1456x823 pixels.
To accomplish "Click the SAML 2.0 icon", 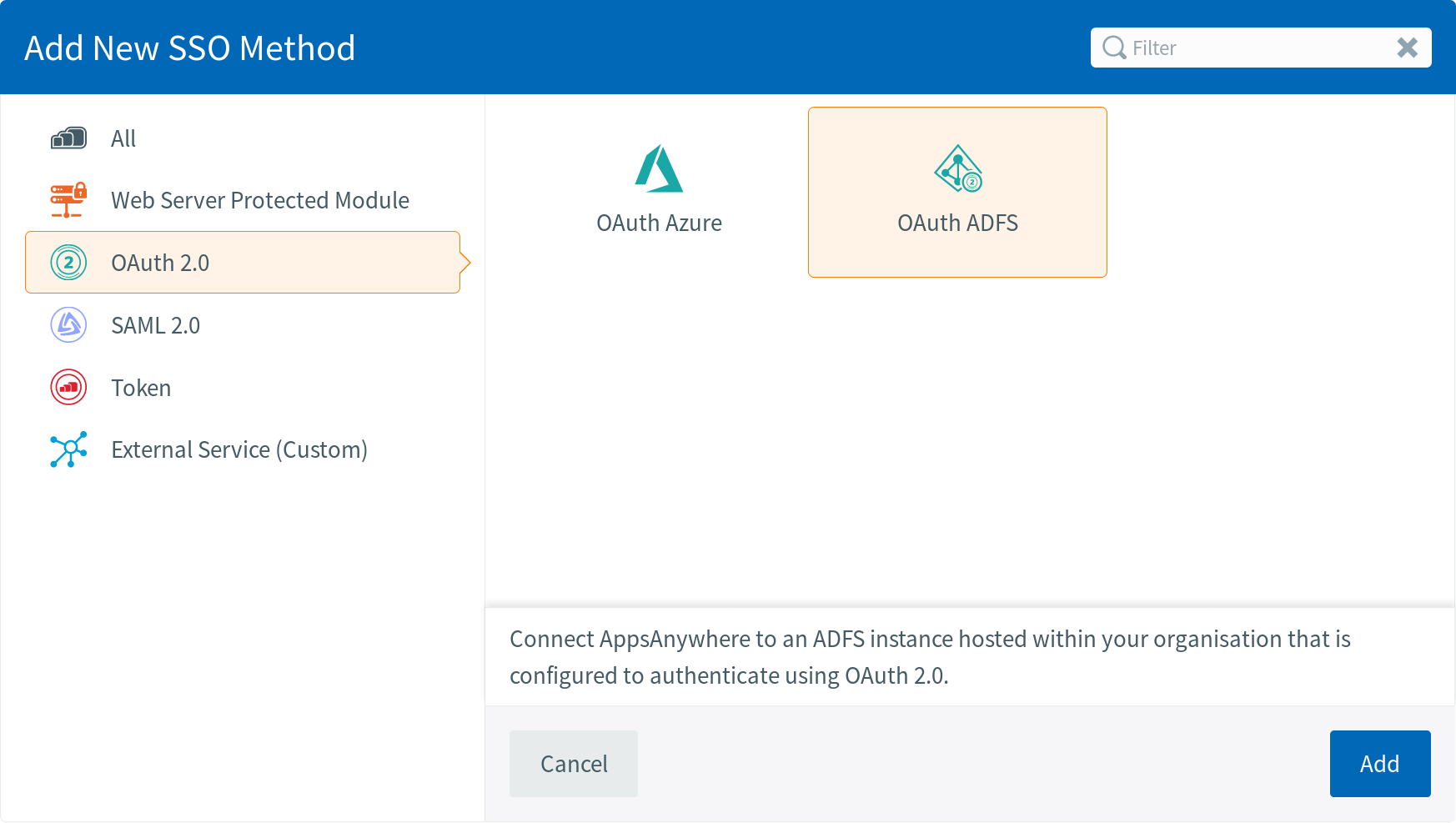I will pos(68,325).
